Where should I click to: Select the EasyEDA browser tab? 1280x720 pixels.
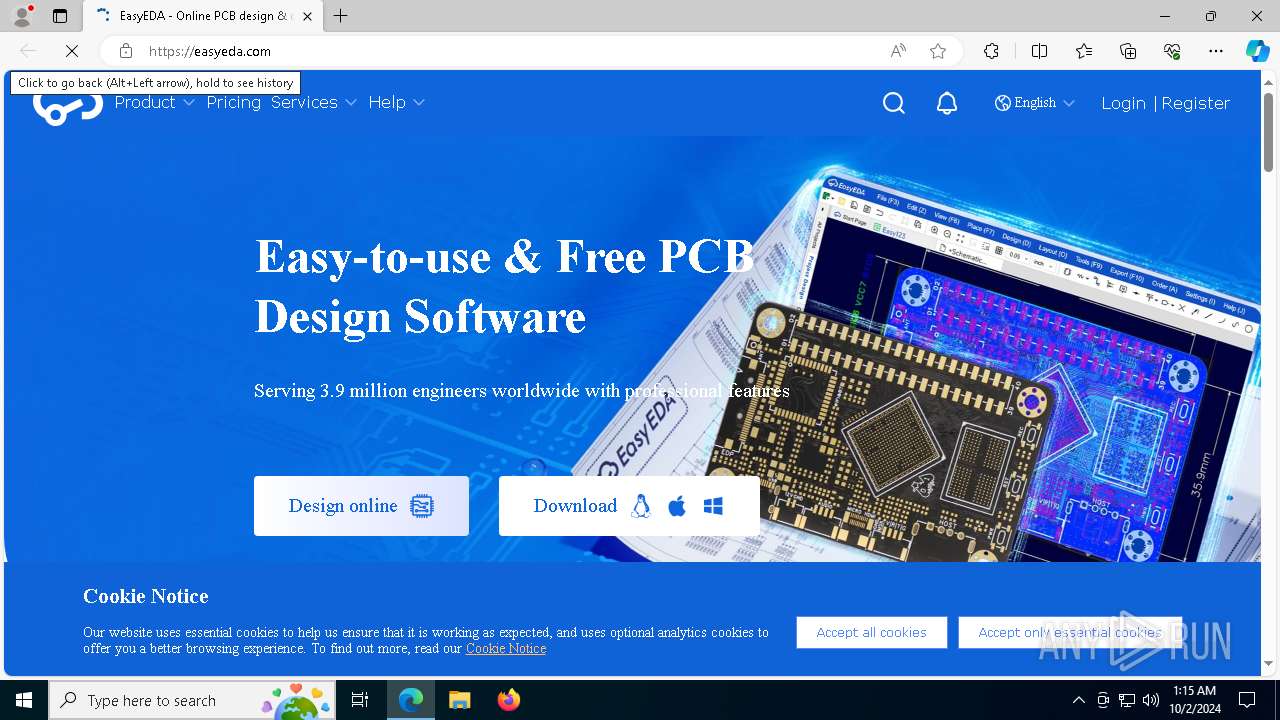[x=203, y=16]
